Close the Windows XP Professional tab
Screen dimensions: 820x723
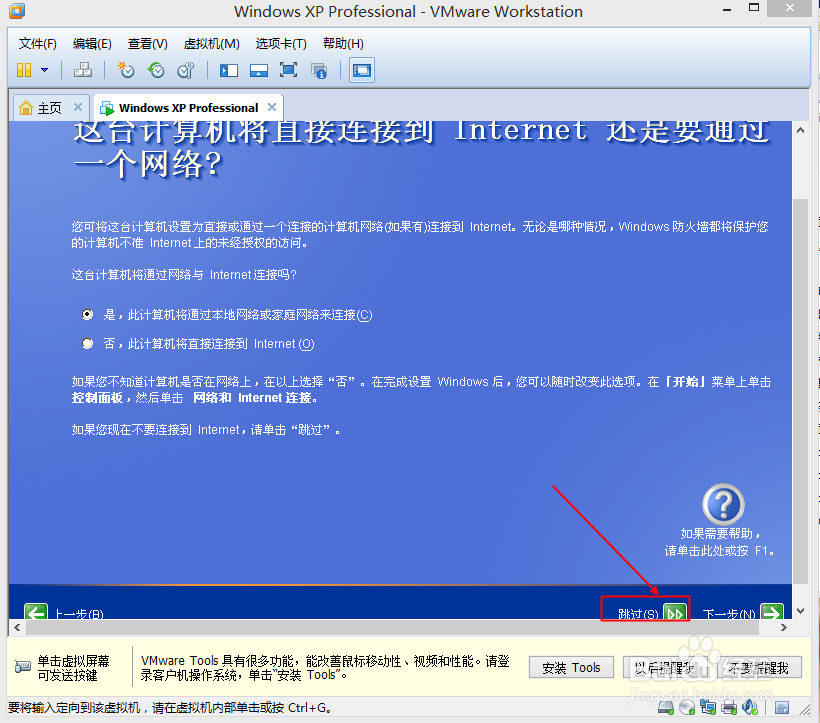pos(272,107)
